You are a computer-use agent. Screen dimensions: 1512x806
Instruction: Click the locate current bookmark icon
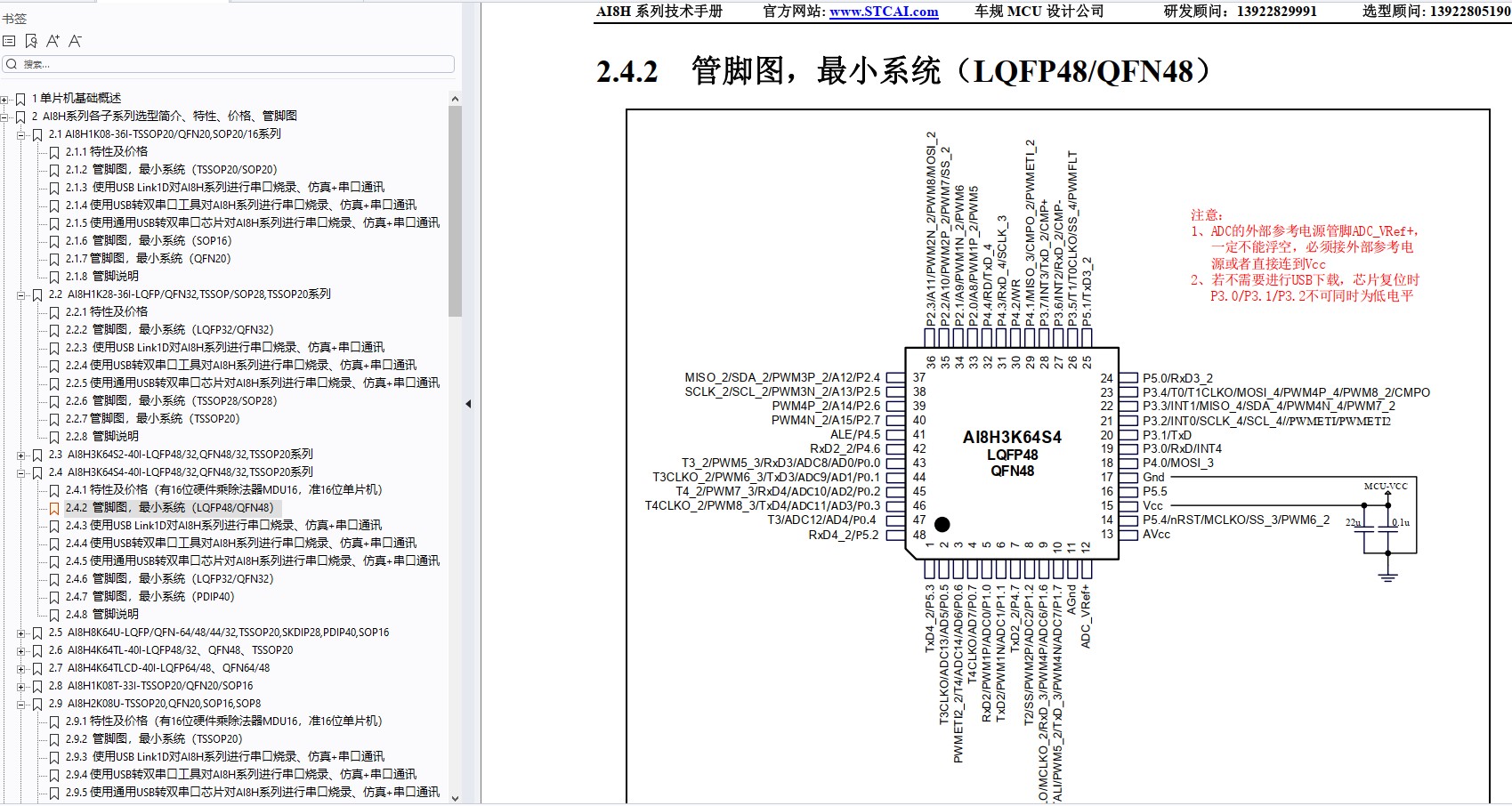[x=31, y=41]
